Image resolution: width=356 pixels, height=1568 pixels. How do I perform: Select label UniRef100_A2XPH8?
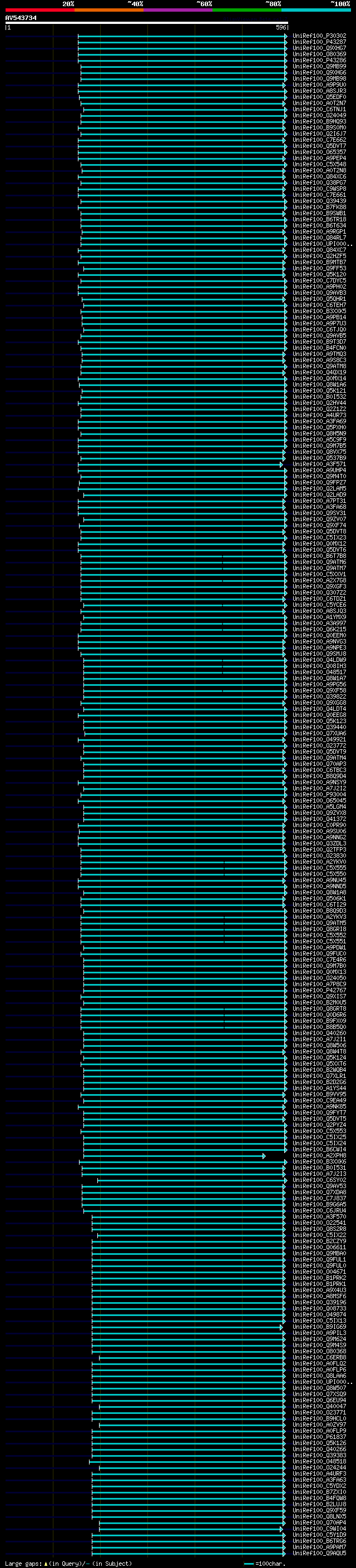pyautogui.click(x=319, y=1156)
